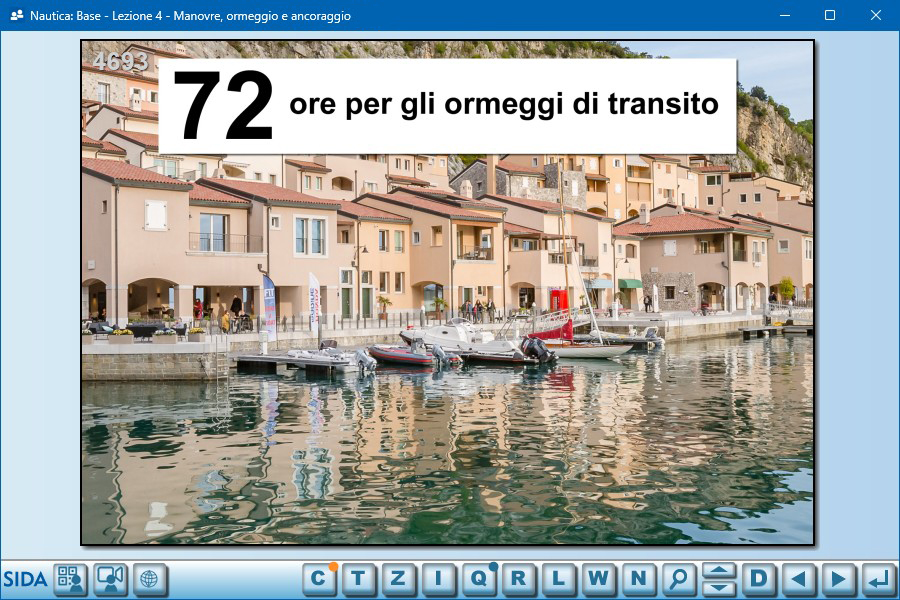Click the Q toolbar button
This screenshot has width=900, height=600.
point(478,578)
